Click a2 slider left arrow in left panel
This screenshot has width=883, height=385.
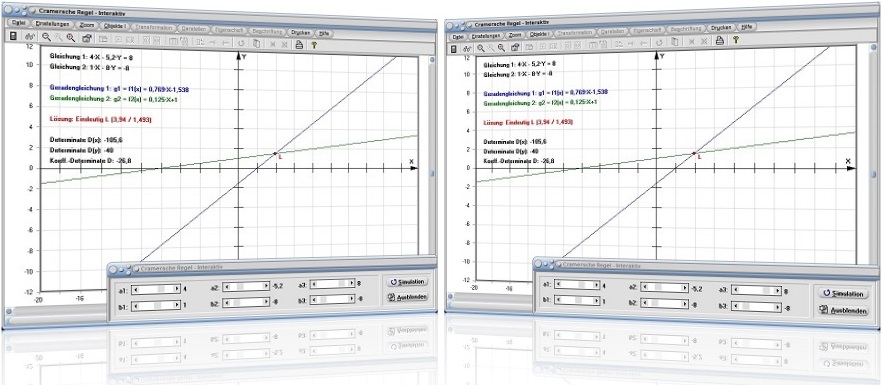click(226, 286)
